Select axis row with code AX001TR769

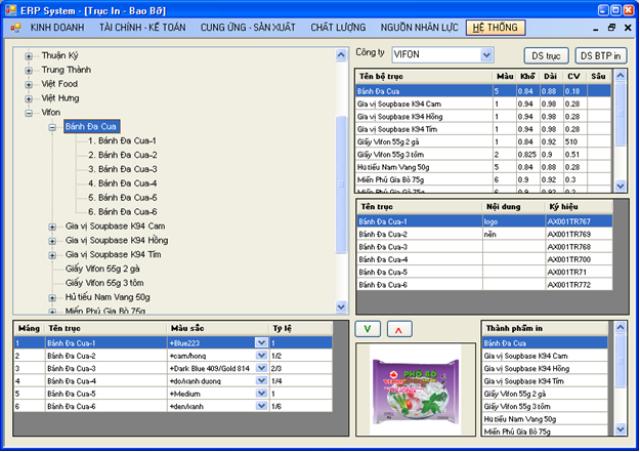(484, 234)
